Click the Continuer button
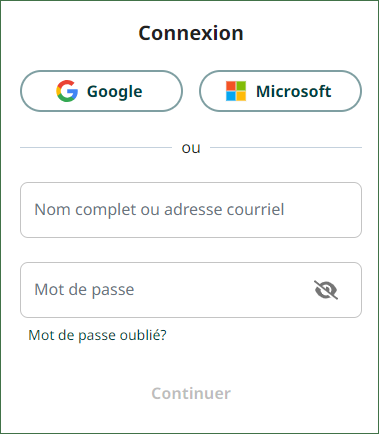Image resolution: width=379 pixels, height=434 pixels. (x=191, y=393)
